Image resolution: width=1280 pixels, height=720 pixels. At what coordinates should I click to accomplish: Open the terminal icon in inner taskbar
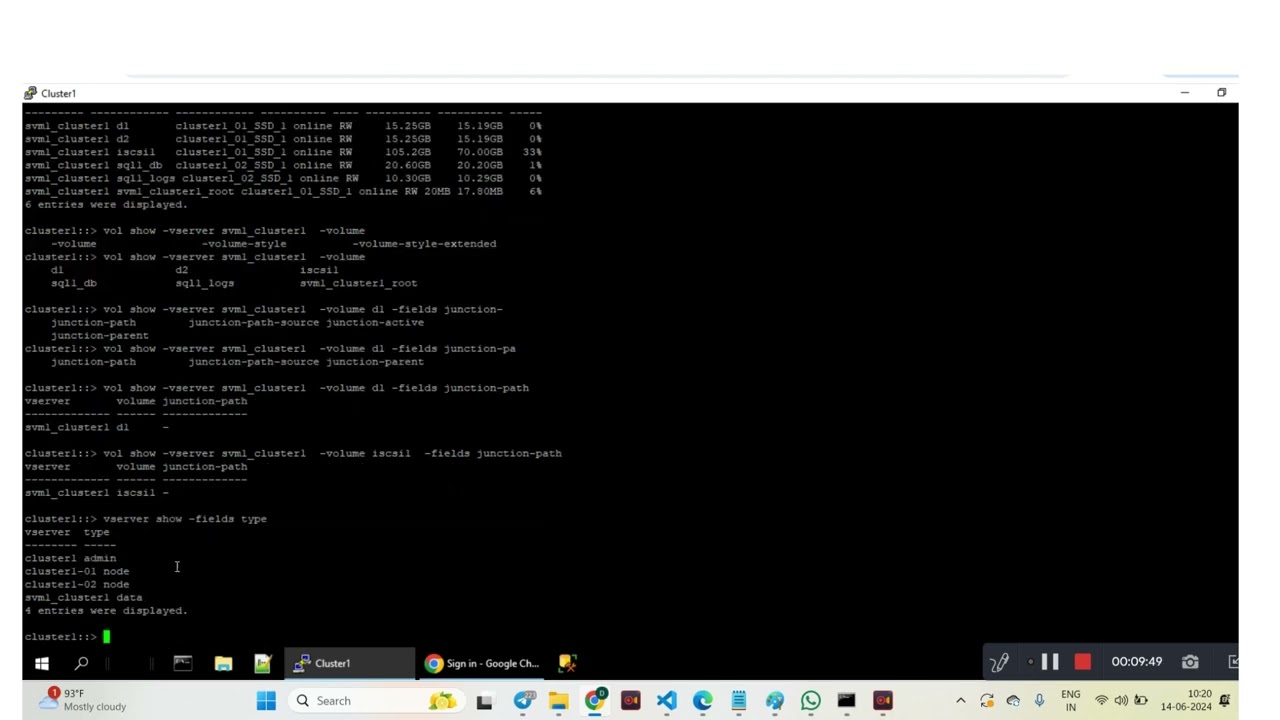pyautogui.click(x=183, y=663)
